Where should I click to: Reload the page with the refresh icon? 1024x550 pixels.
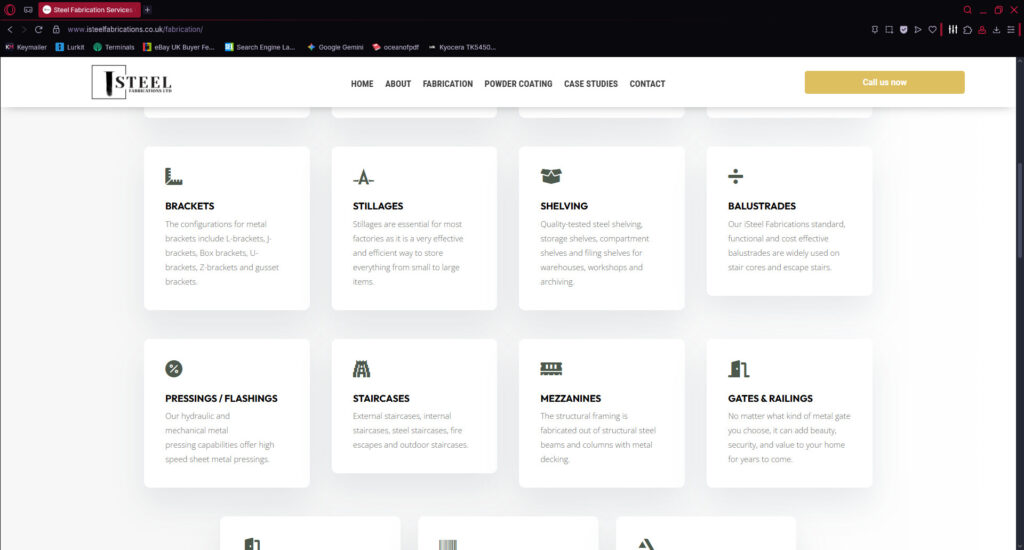[x=39, y=29]
